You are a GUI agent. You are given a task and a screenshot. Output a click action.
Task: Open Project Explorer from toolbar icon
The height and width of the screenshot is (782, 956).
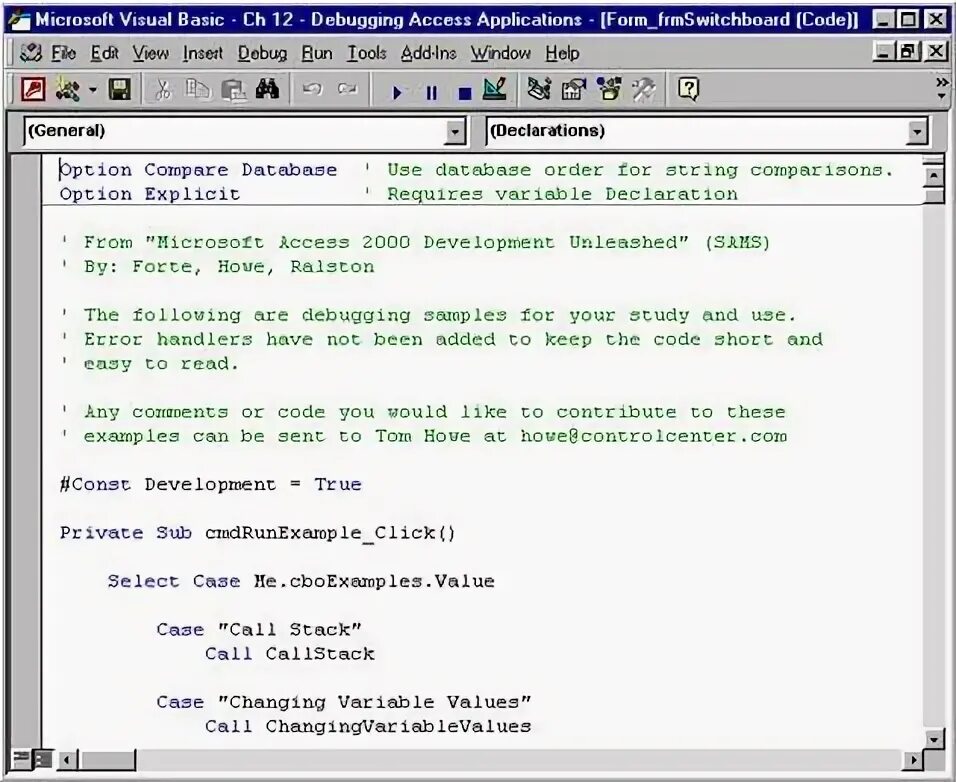(539, 90)
